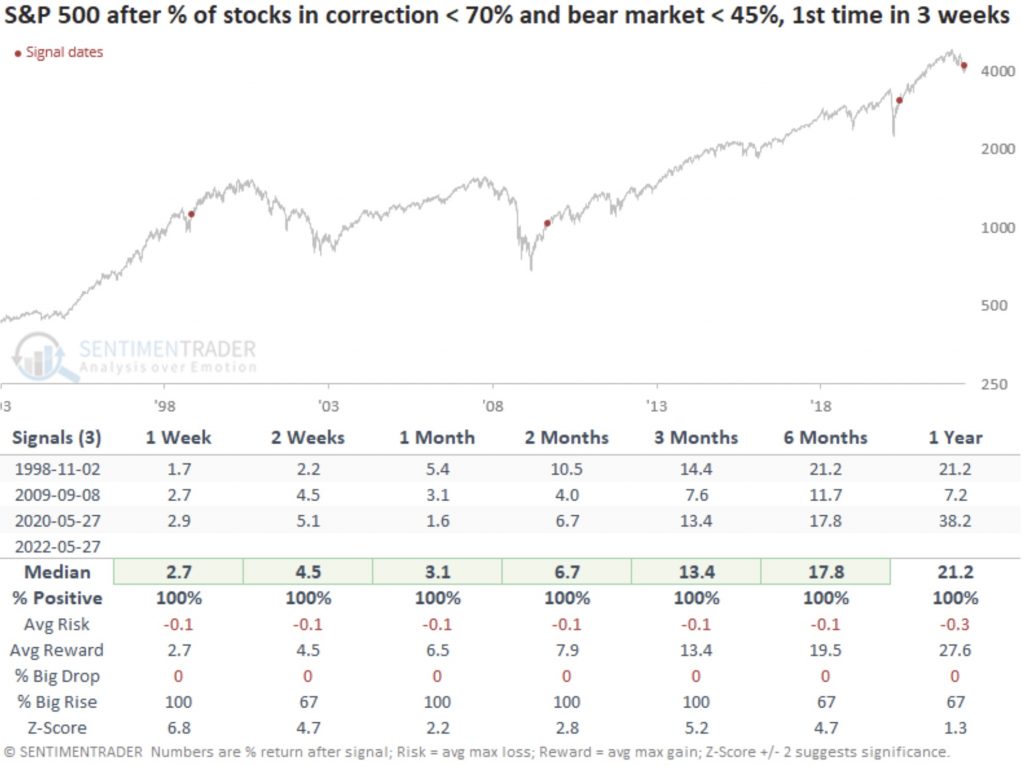Screen dimensions: 1024x766
Task: Select the 1998-11-02 signal row date
Action: 57,468
